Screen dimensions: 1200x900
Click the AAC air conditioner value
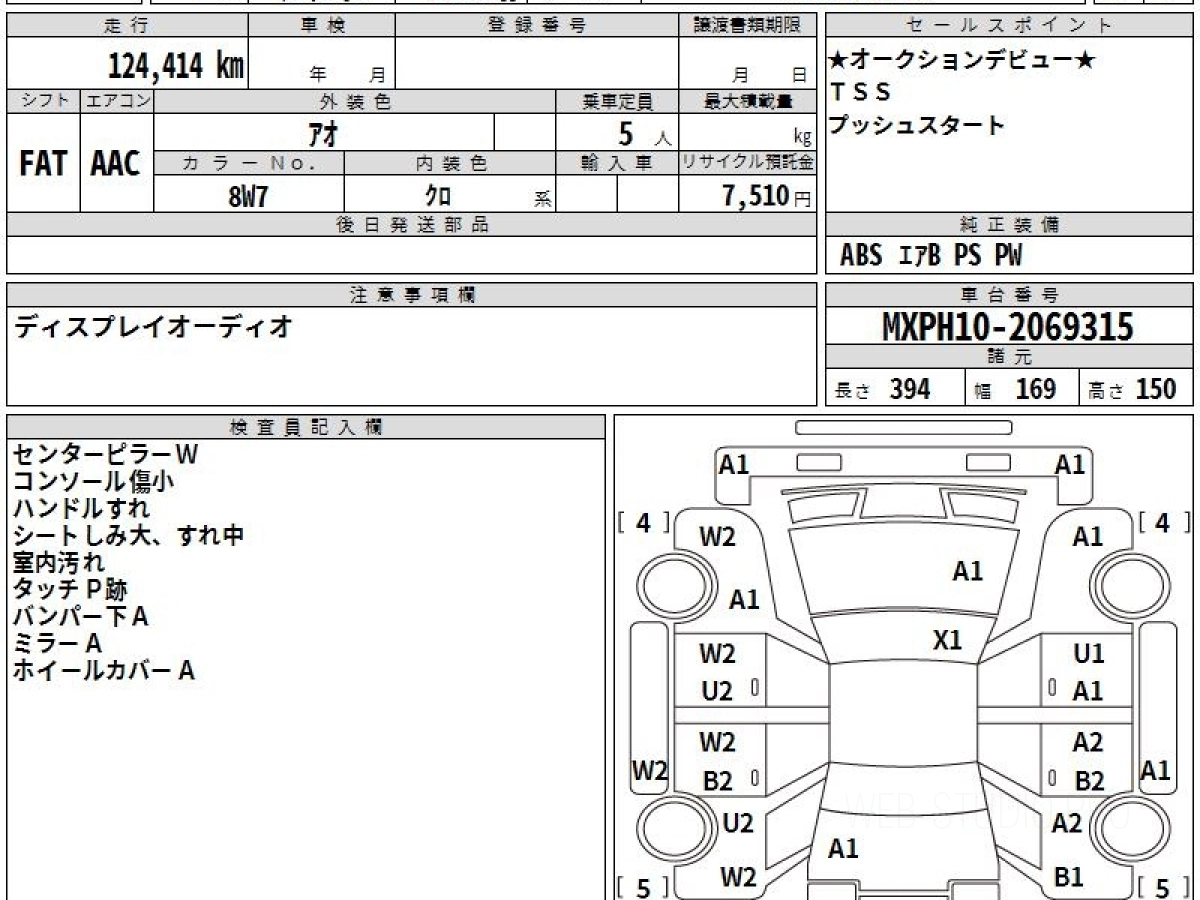(116, 164)
